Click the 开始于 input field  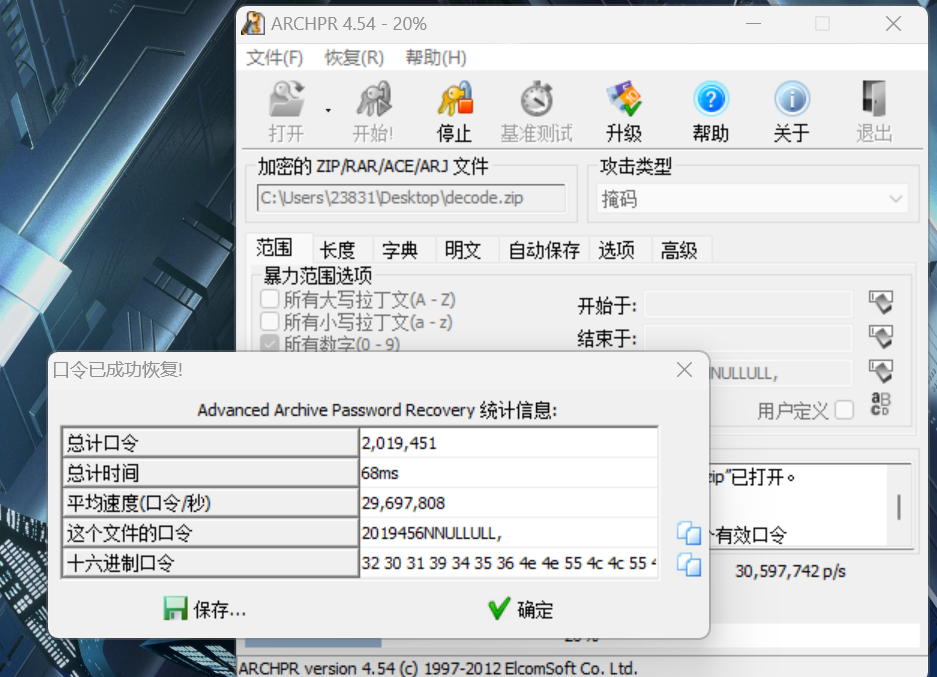748,305
